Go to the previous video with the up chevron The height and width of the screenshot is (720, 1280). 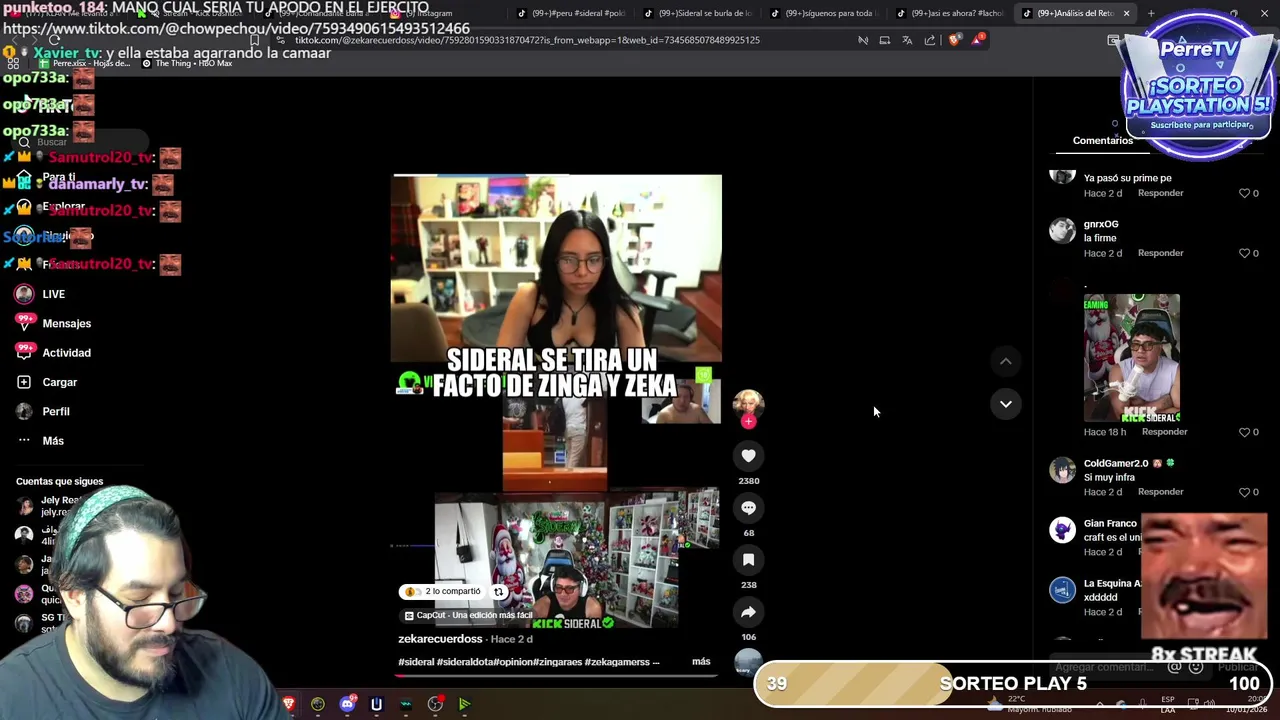[1006, 361]
